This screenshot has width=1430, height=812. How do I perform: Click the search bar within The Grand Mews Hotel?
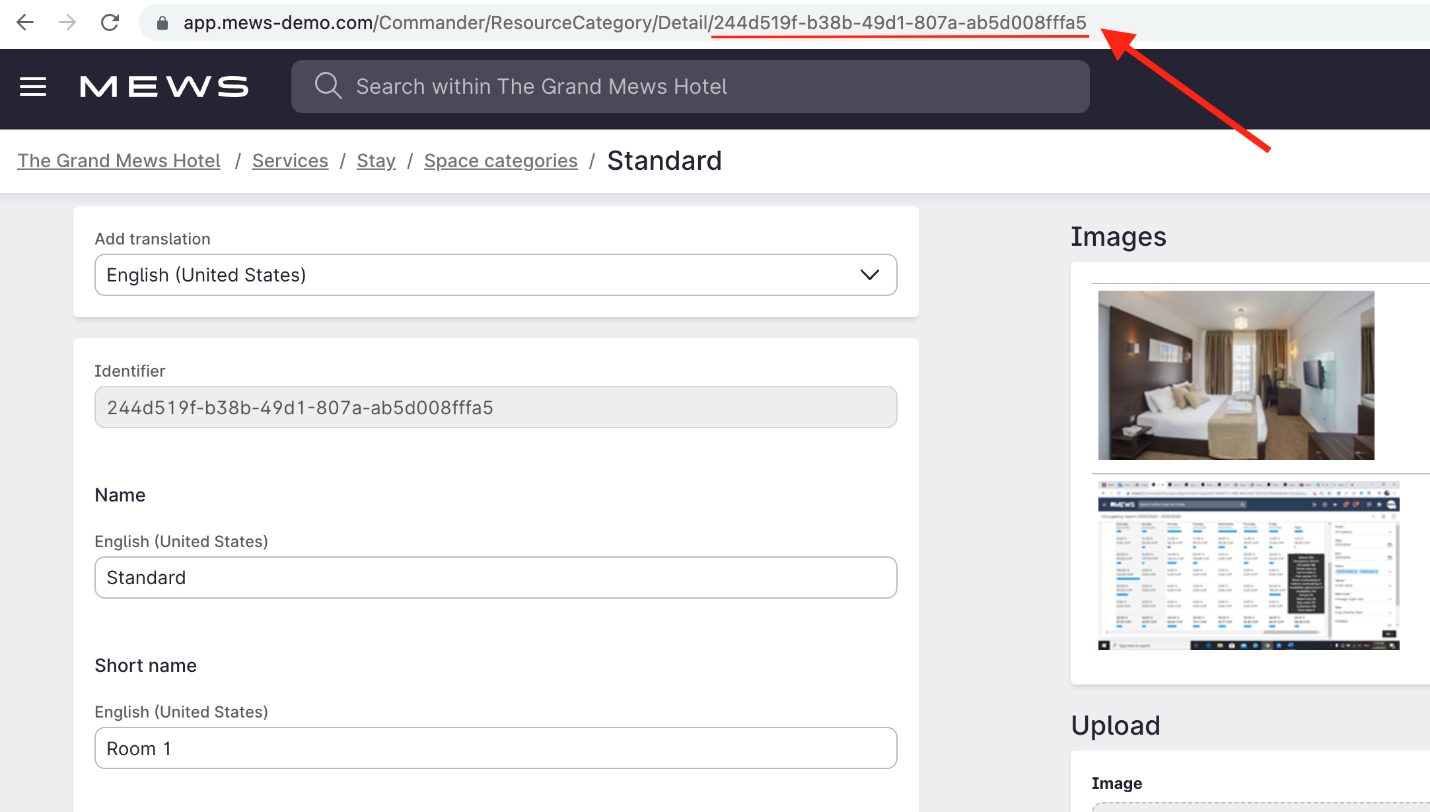[x=690, y=86]
